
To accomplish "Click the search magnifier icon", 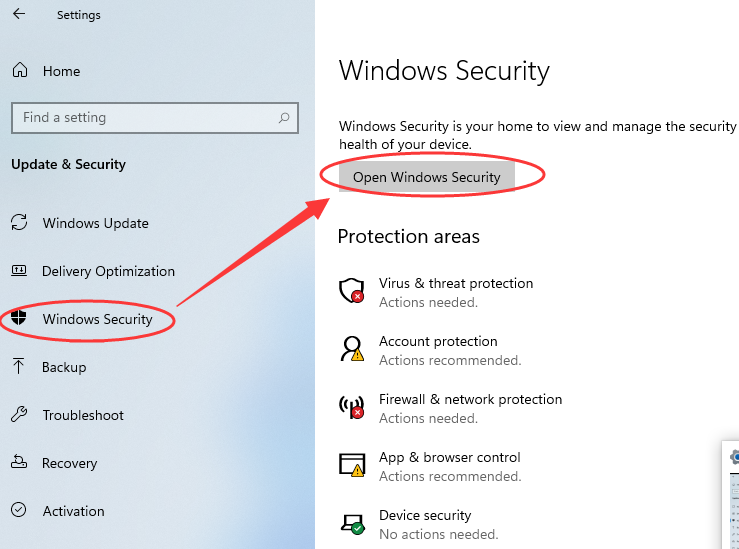I will click(284, 118).
